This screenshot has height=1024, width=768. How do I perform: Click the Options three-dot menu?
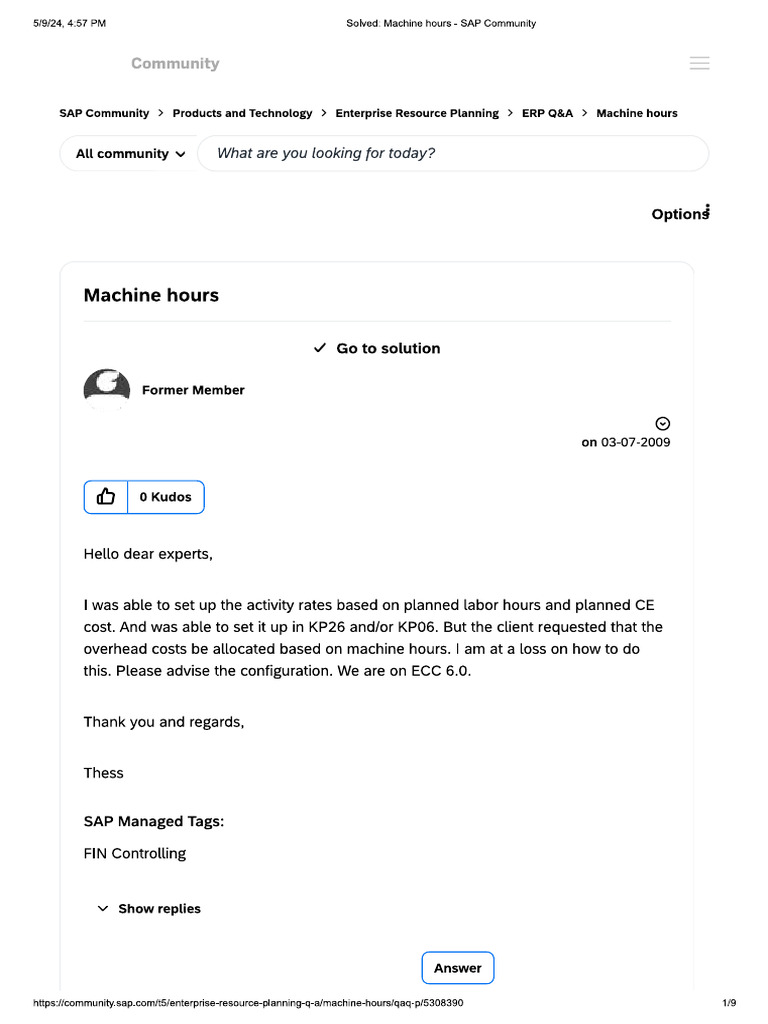707,210
